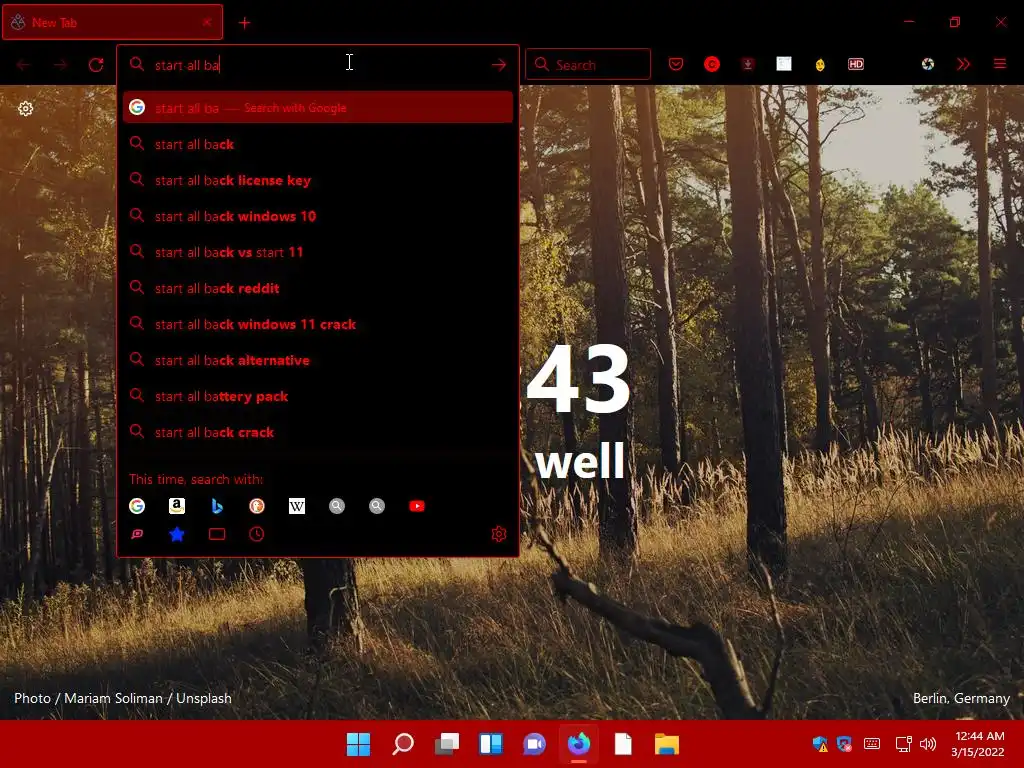The image size is (1024, 768).
Task: Expand more tools overflow chevron
Action: [963, 64]
